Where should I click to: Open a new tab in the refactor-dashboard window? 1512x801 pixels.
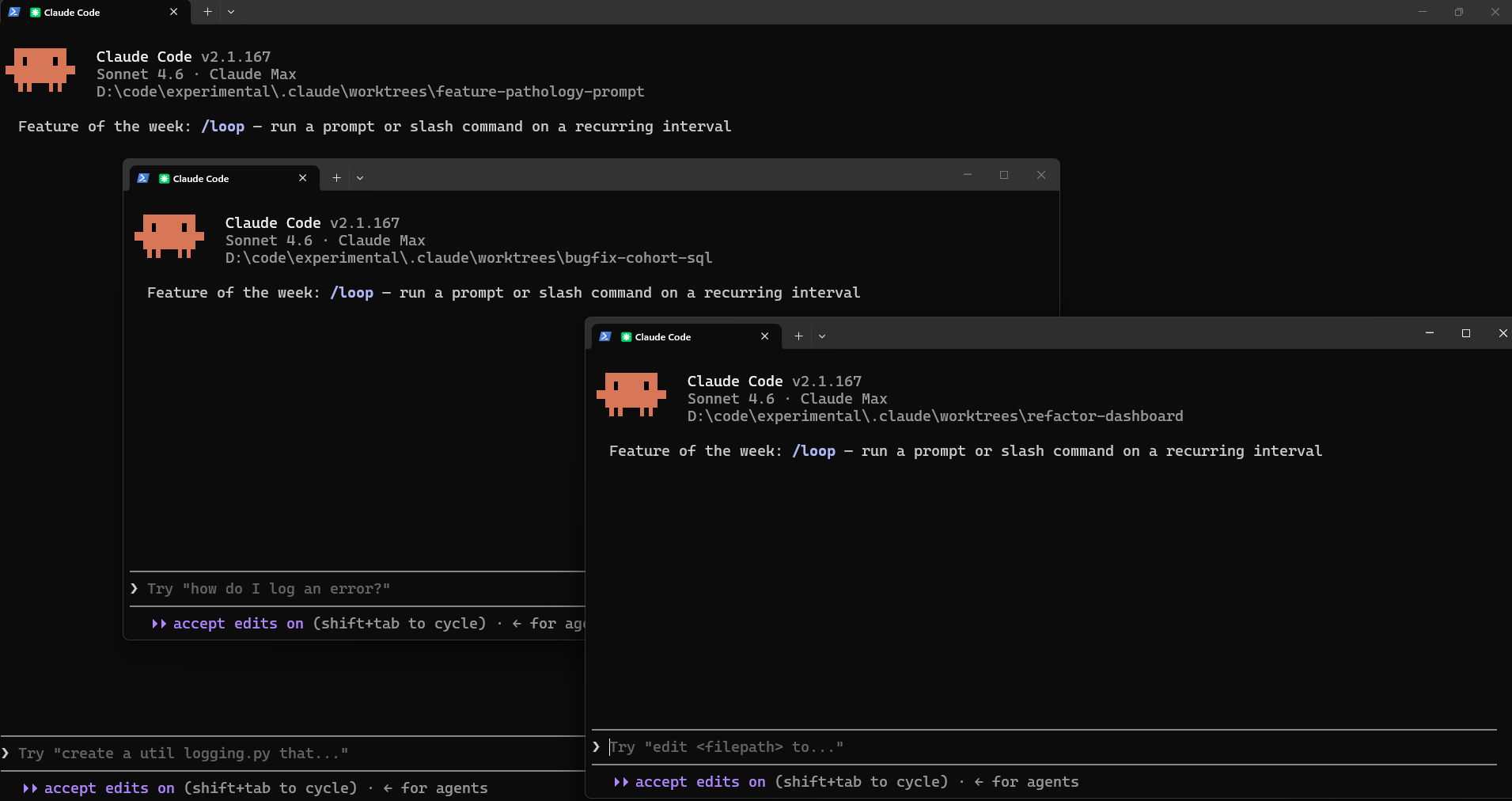pos(798,336)
